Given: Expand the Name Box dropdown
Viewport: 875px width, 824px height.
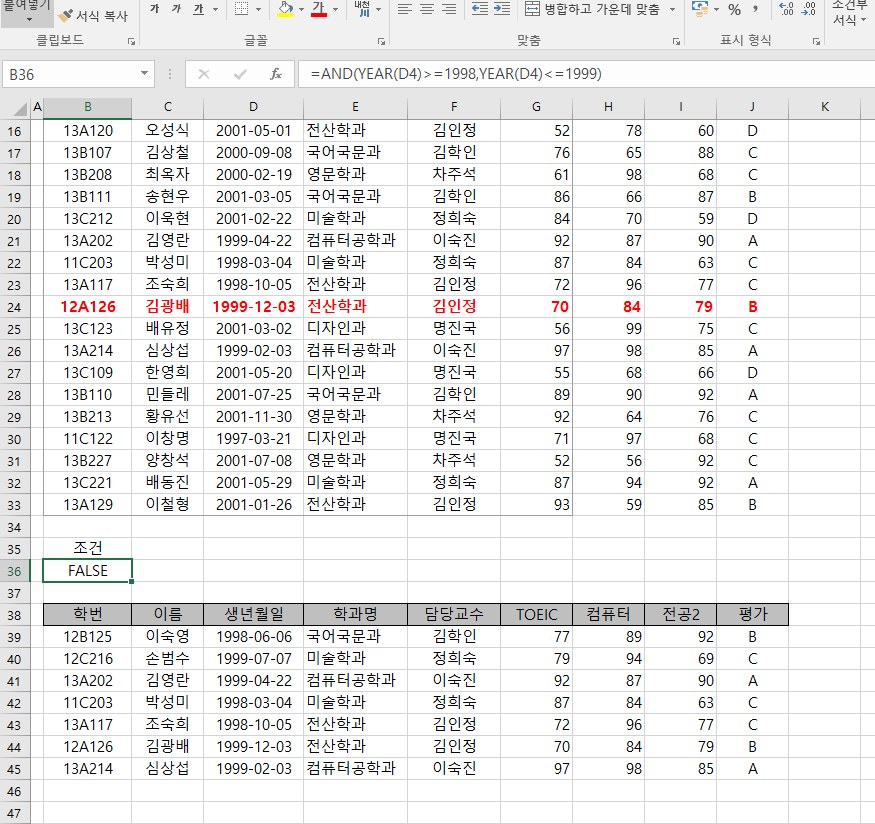Looking at the screenshot, I should click(145, 74).
